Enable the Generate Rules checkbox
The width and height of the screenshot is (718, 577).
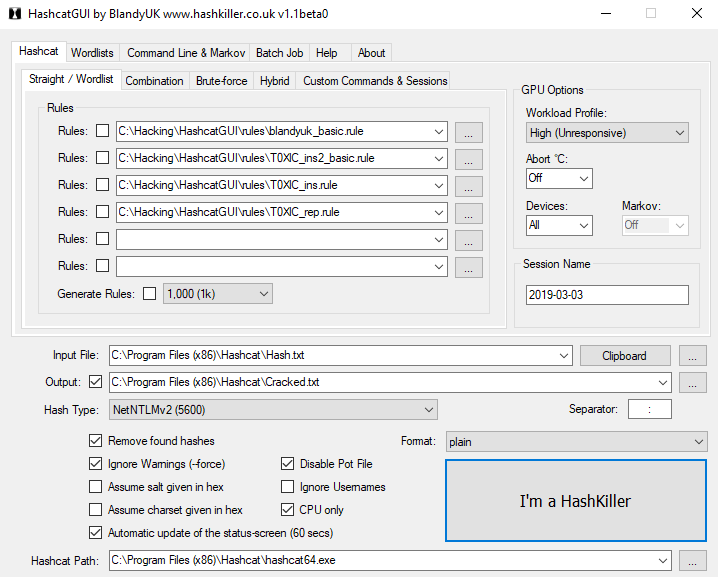(150, 294)
